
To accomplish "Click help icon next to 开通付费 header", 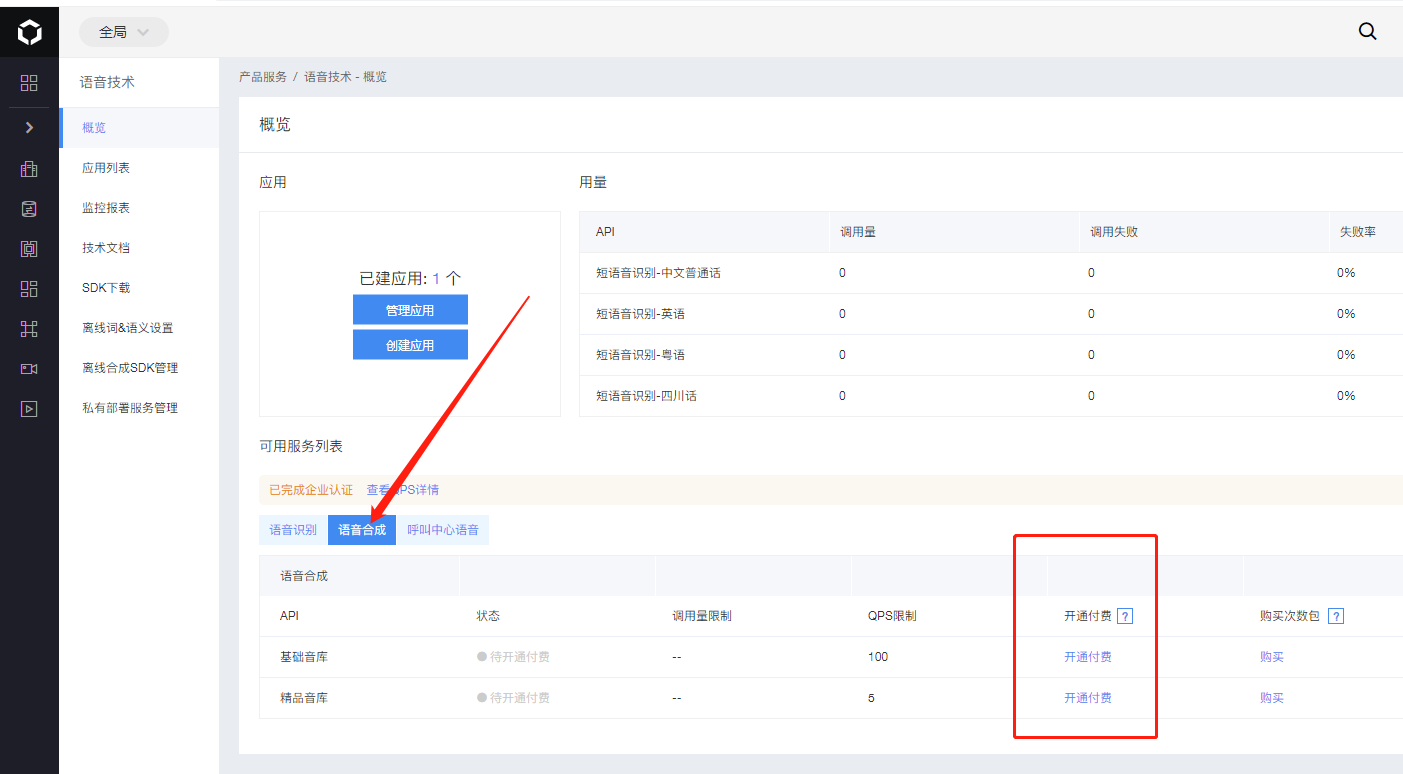I will (1125, 616).
